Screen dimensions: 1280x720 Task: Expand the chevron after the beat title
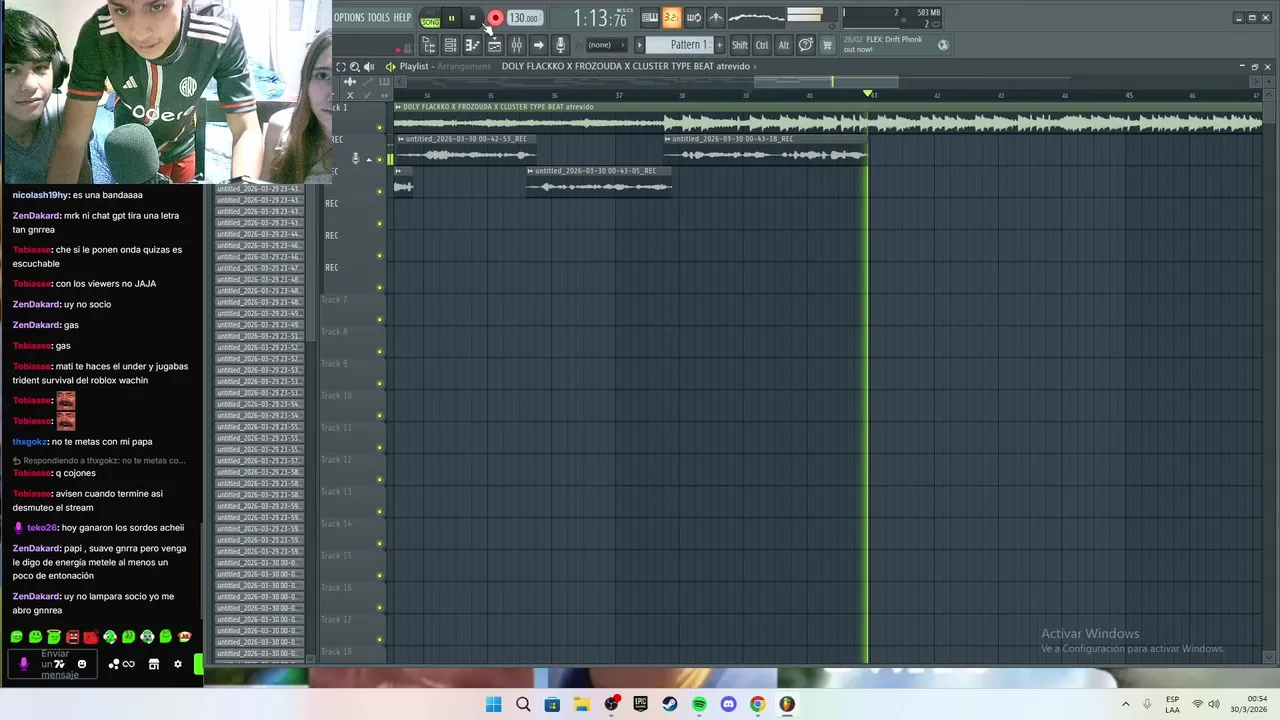(755, 66)
